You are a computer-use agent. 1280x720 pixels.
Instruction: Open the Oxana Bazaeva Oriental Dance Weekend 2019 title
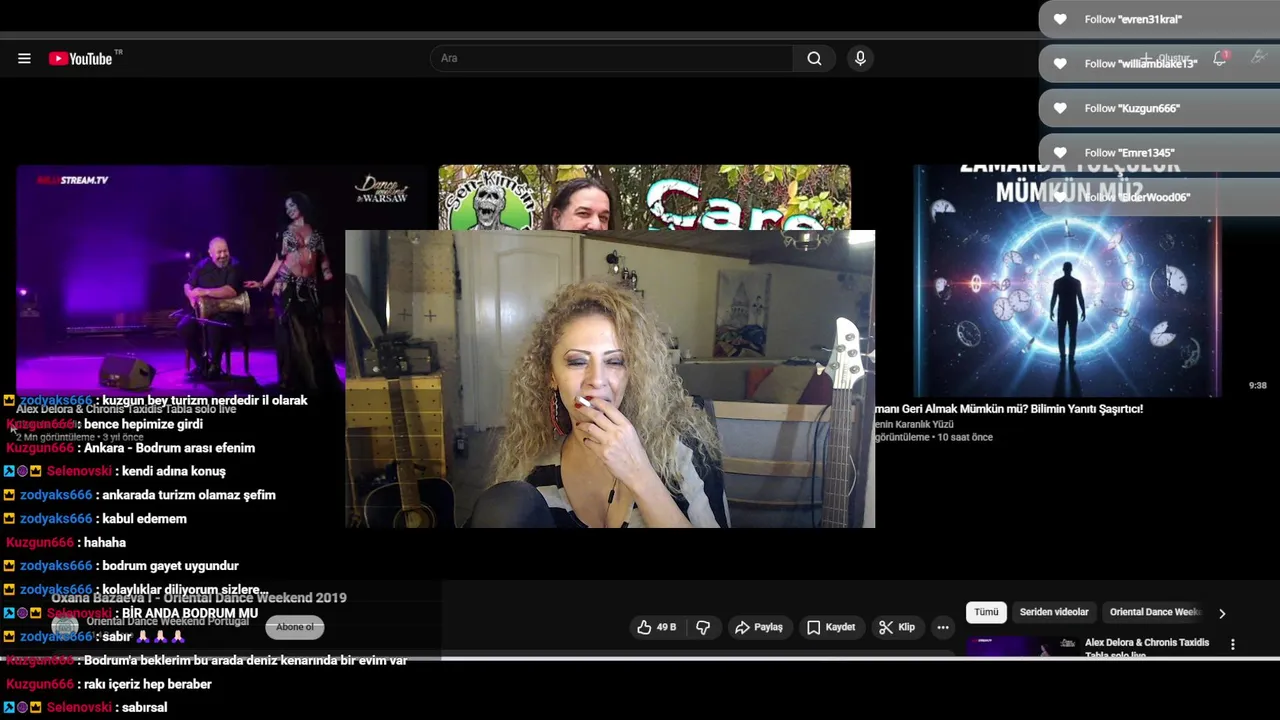[x=199, y=598]
